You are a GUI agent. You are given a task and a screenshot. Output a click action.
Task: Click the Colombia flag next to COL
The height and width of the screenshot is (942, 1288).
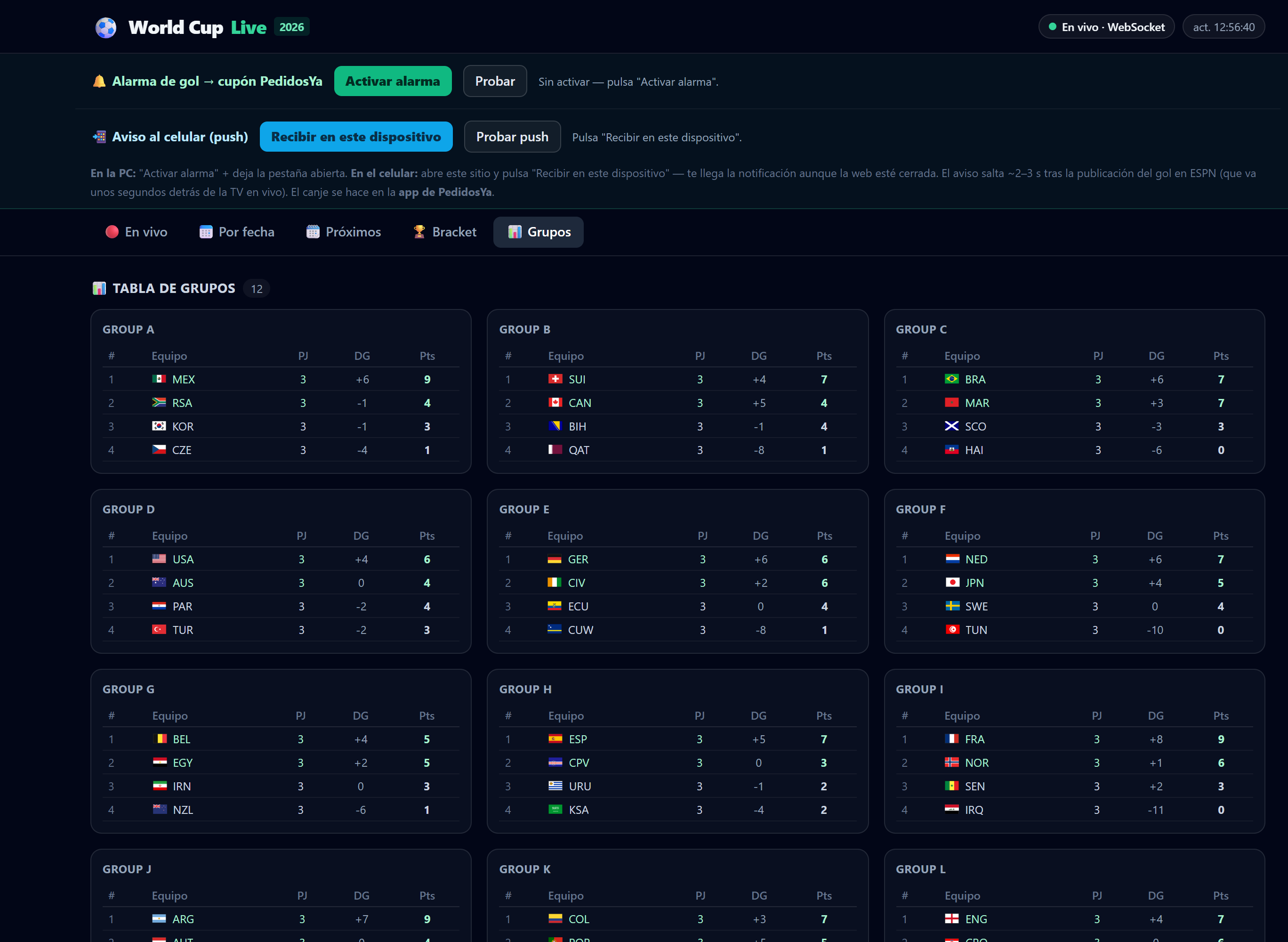tap(555, 918)
